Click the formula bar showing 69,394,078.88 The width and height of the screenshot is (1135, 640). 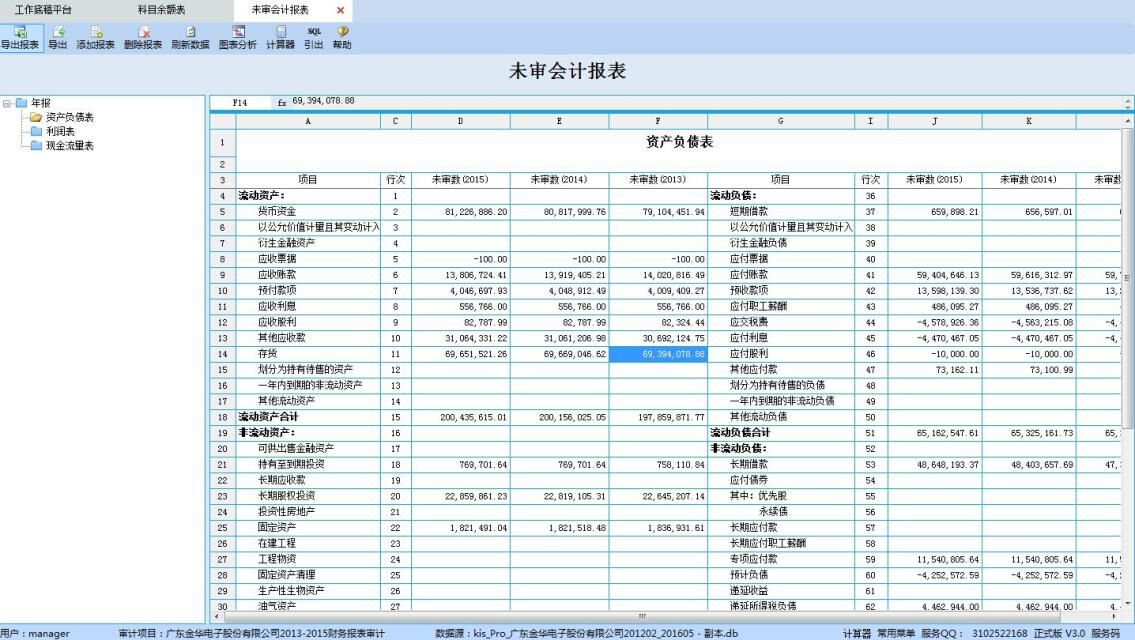600,101
